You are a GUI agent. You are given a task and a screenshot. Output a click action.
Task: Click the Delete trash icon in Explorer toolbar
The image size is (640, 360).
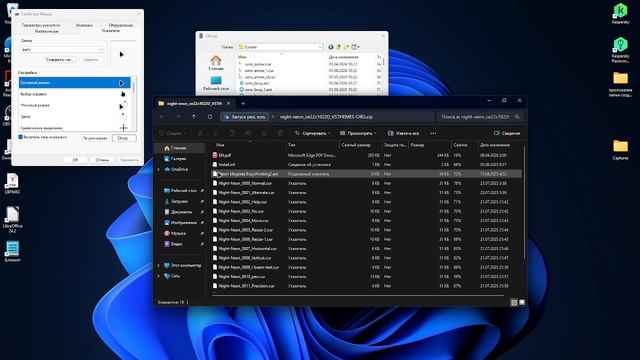280,133
